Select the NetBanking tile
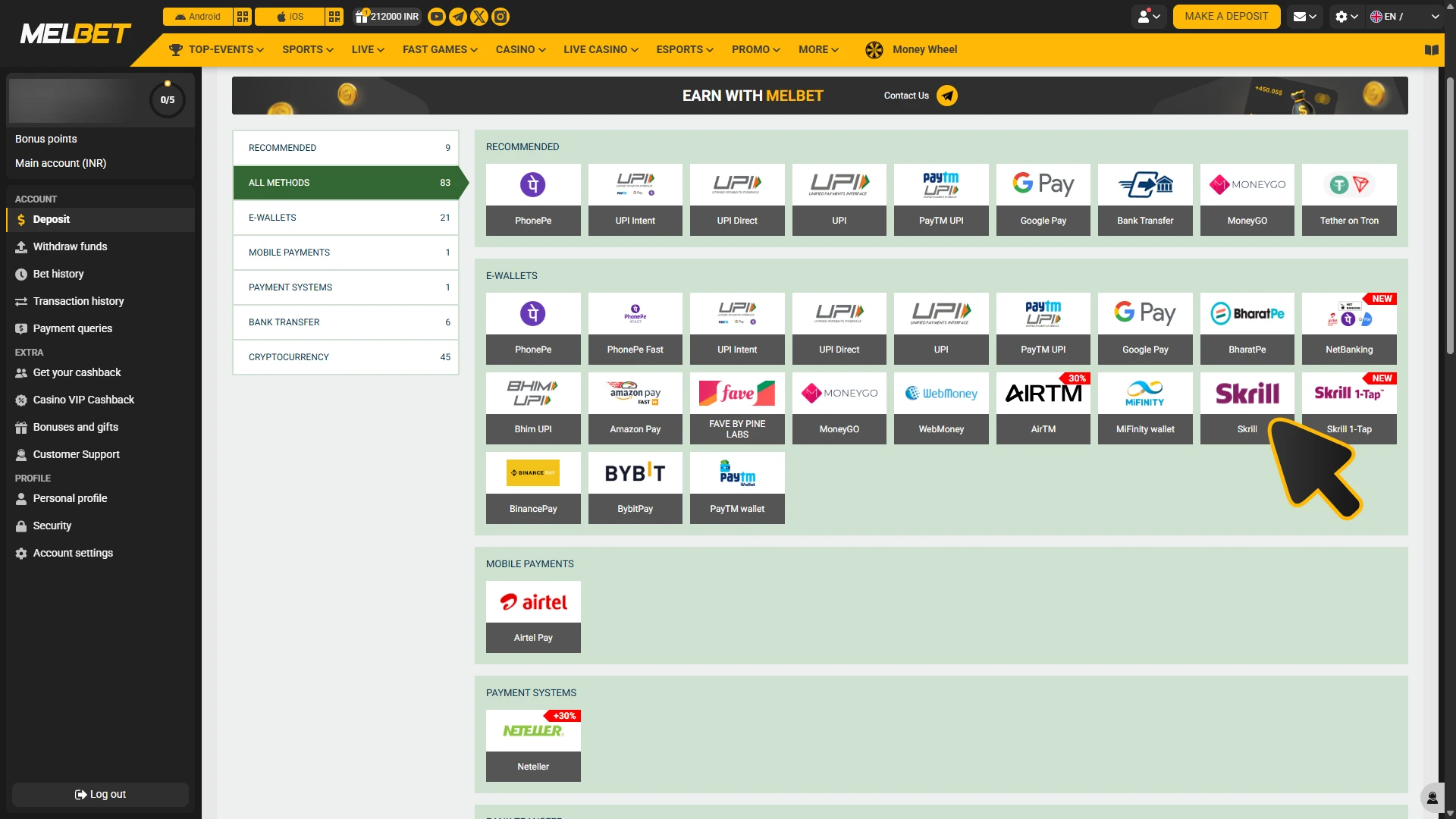 [x=1349, y=328]
